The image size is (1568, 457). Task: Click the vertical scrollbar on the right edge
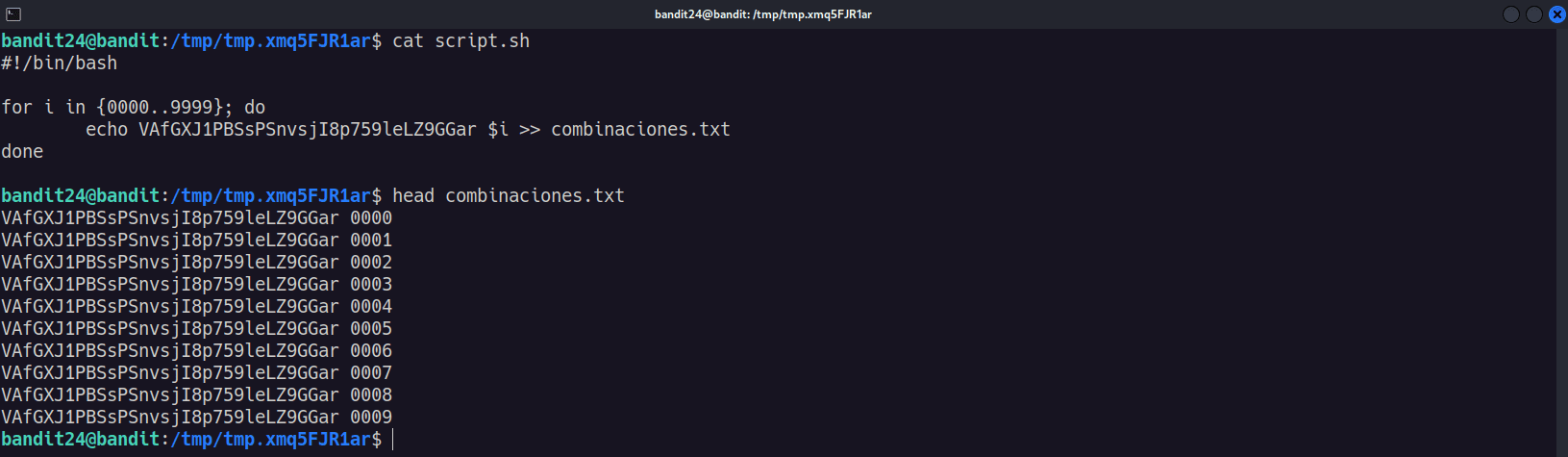pyautogui.click(x=1561, y=242)
